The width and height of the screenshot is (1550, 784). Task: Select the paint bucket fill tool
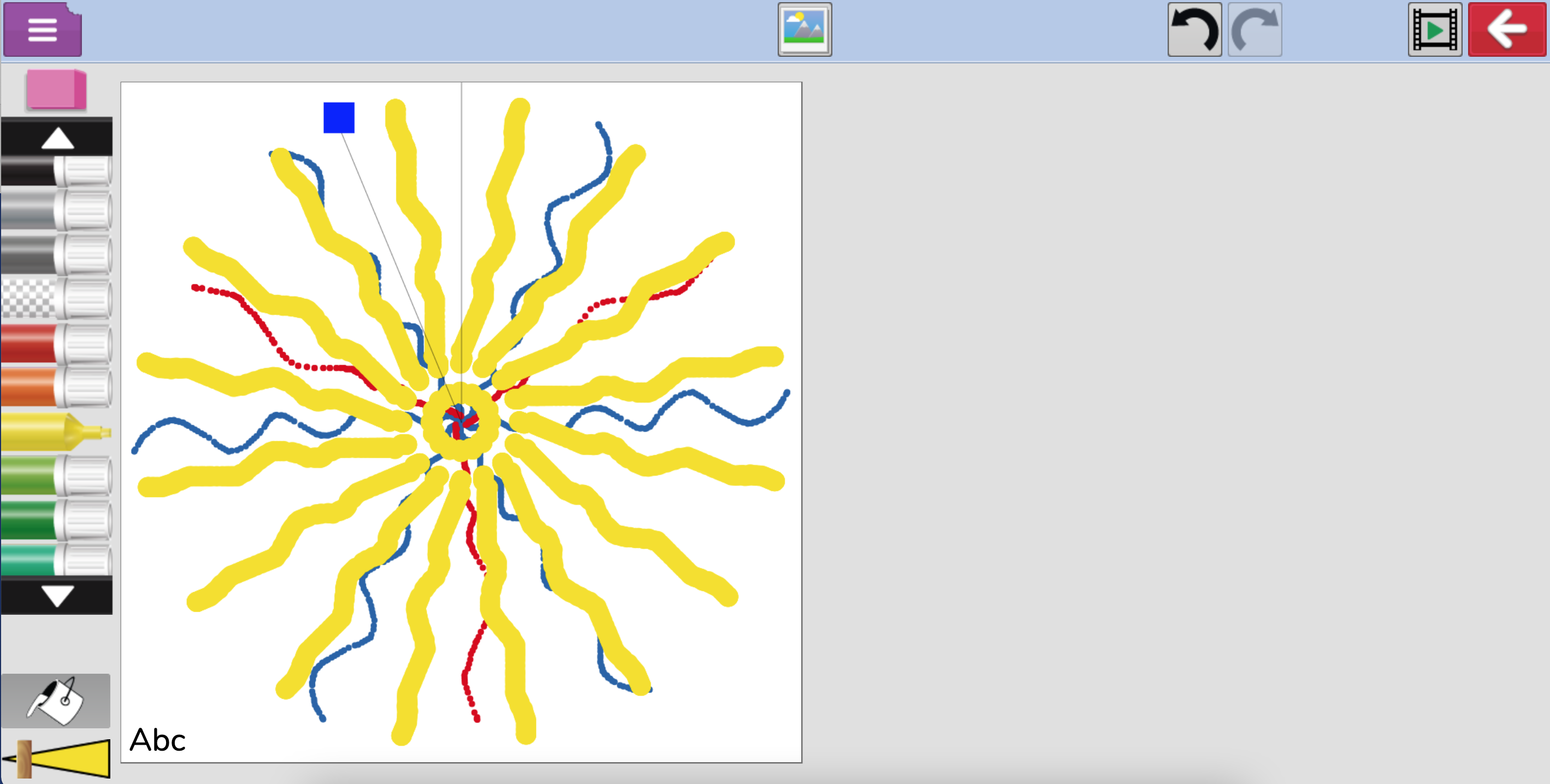click(56, 701)
